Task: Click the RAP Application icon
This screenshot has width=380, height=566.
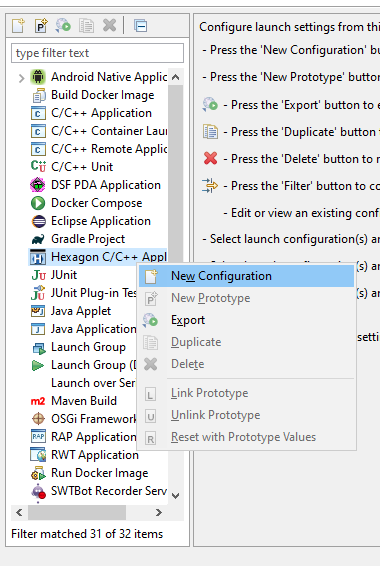Action: (38, 437)
